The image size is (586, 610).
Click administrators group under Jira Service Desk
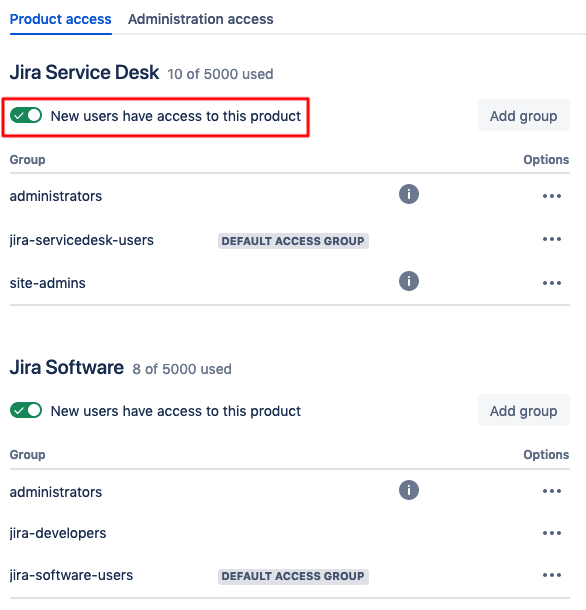pos(56,196)
